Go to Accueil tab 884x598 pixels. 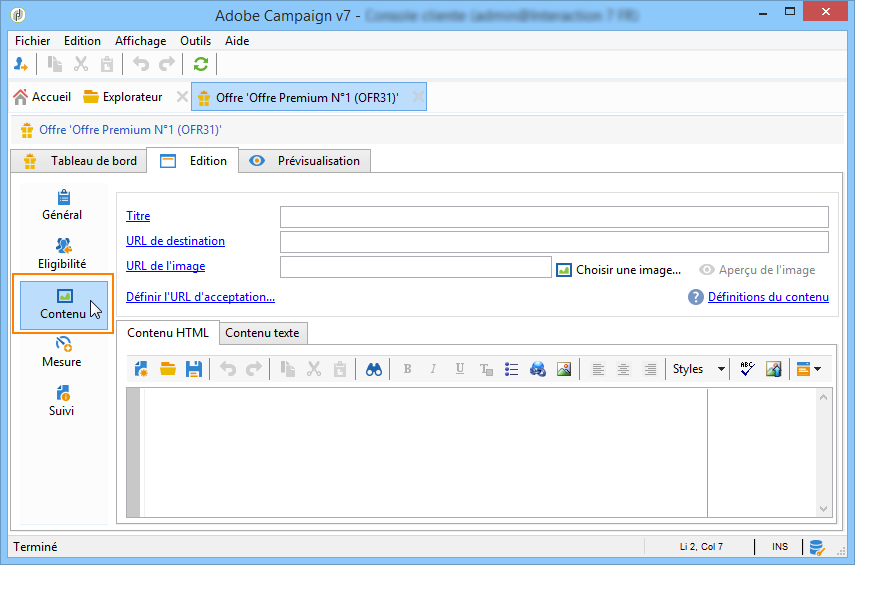coord(42,97)
